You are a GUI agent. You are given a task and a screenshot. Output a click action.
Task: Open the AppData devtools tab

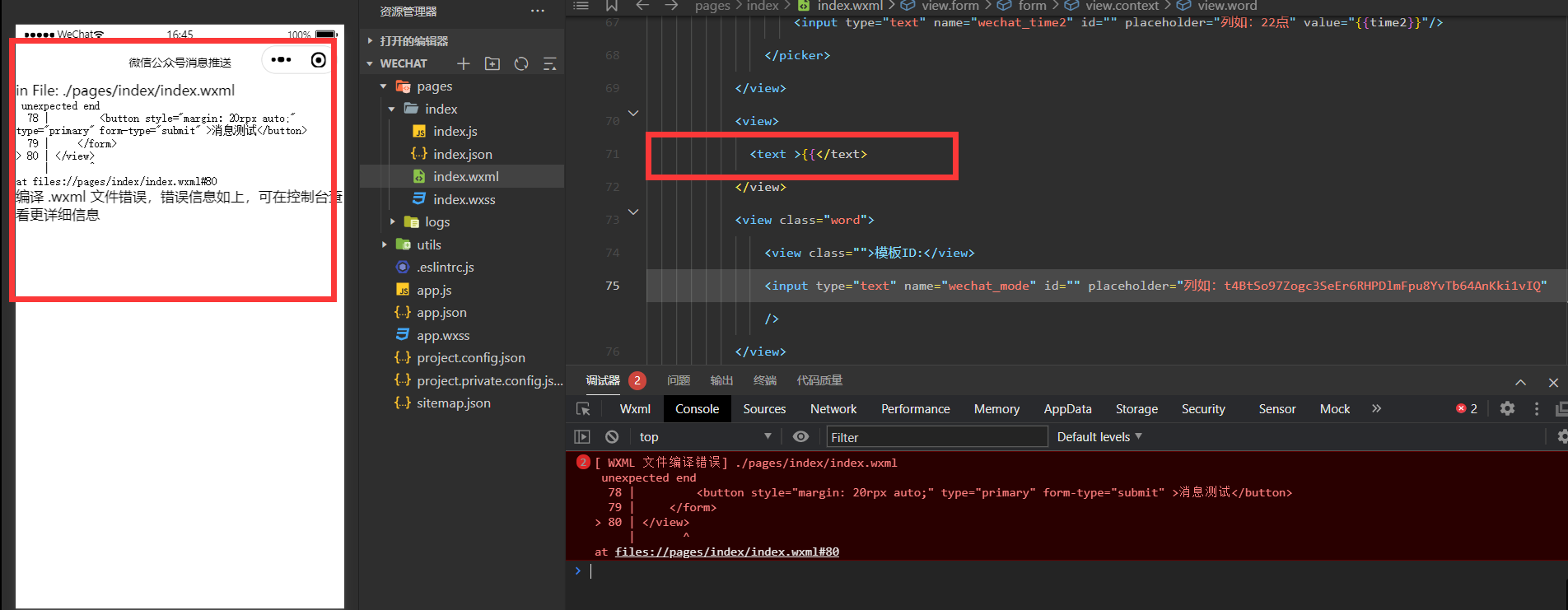(1067, 409)
